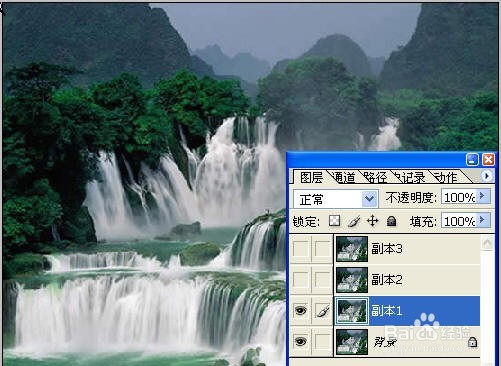
Task: Click the brush indicator on 副本1 layer
Action: click(322, 311)
